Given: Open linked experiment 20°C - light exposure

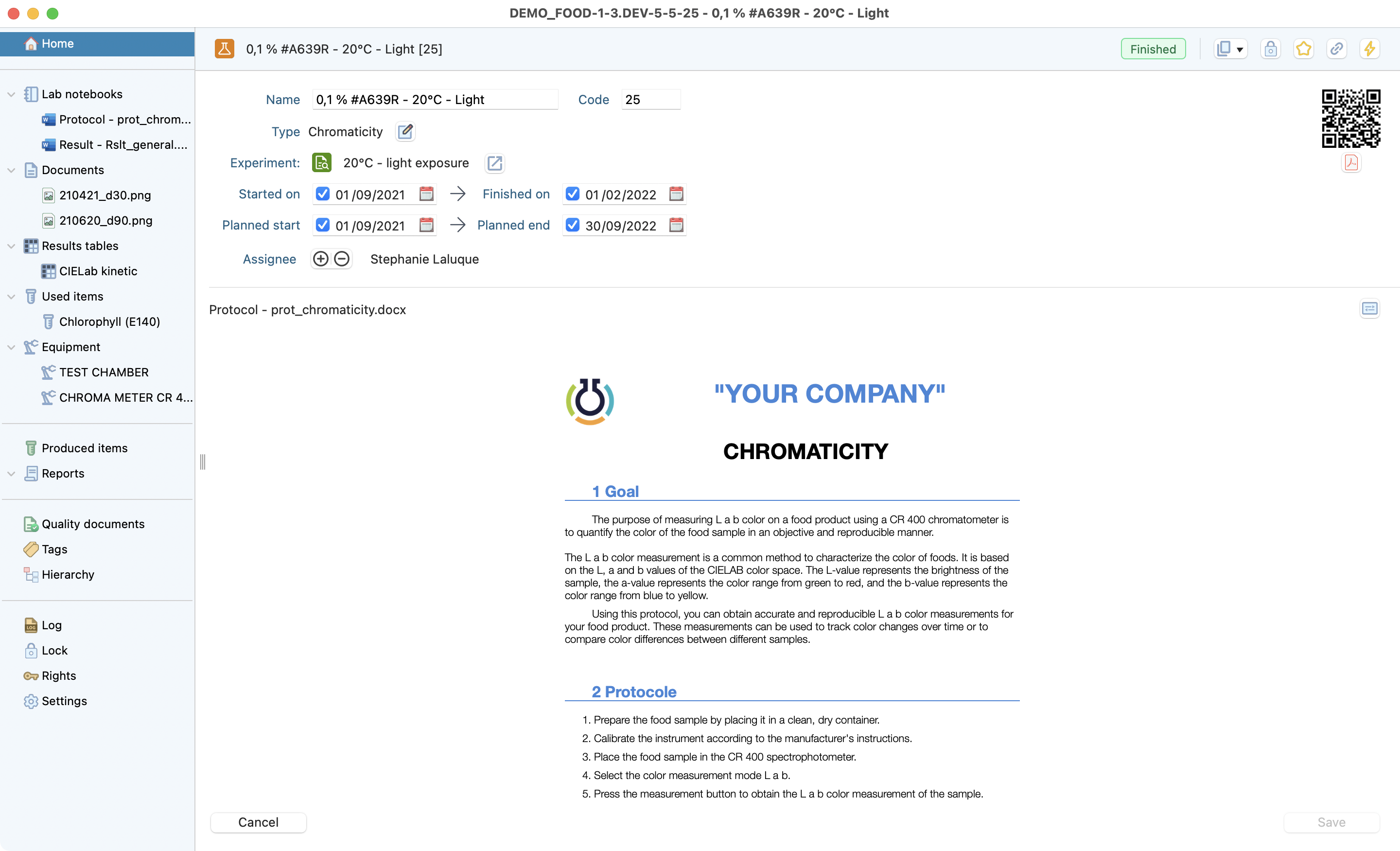Looking at the screenshot, I should [x=494, y=163].
